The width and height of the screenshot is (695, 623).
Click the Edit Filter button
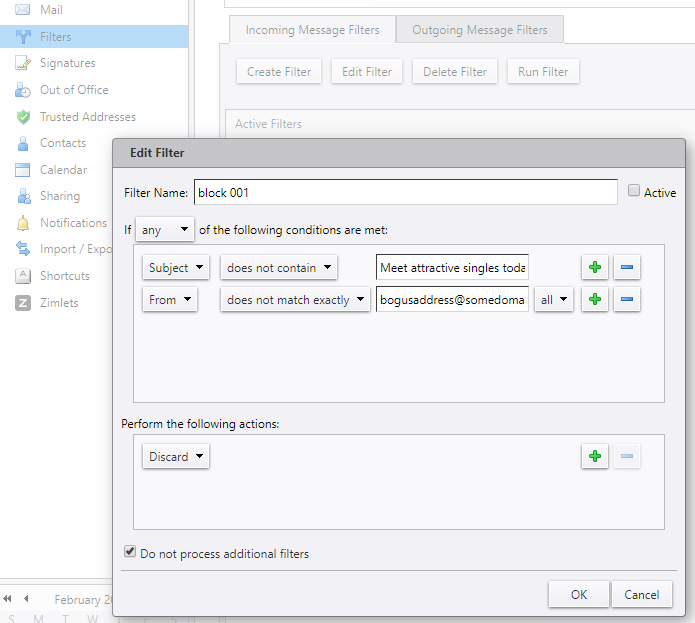[x=367, y=71]
